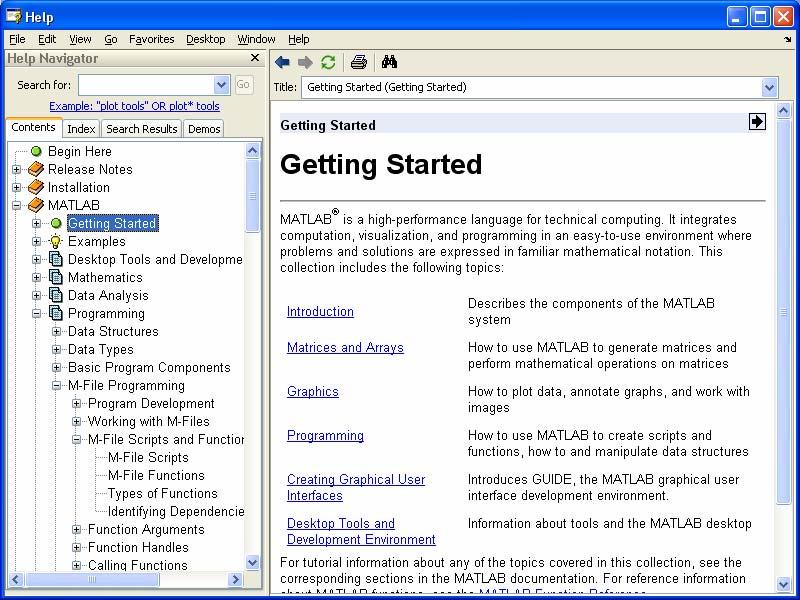Click the grey Forward arrow in toolbar
800x600 pixels.
(x=305, y=62)
